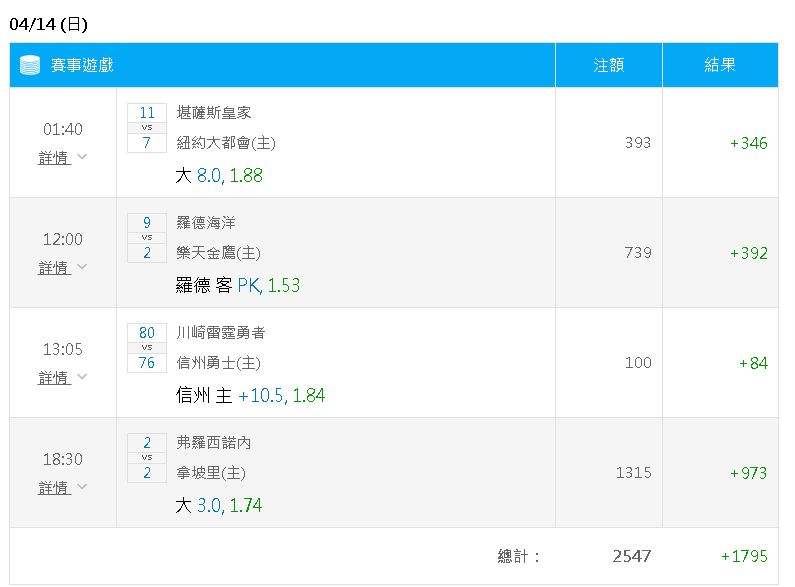Click the +1795 total result value
The image size is (795, 587).
[x=744, y=556]
